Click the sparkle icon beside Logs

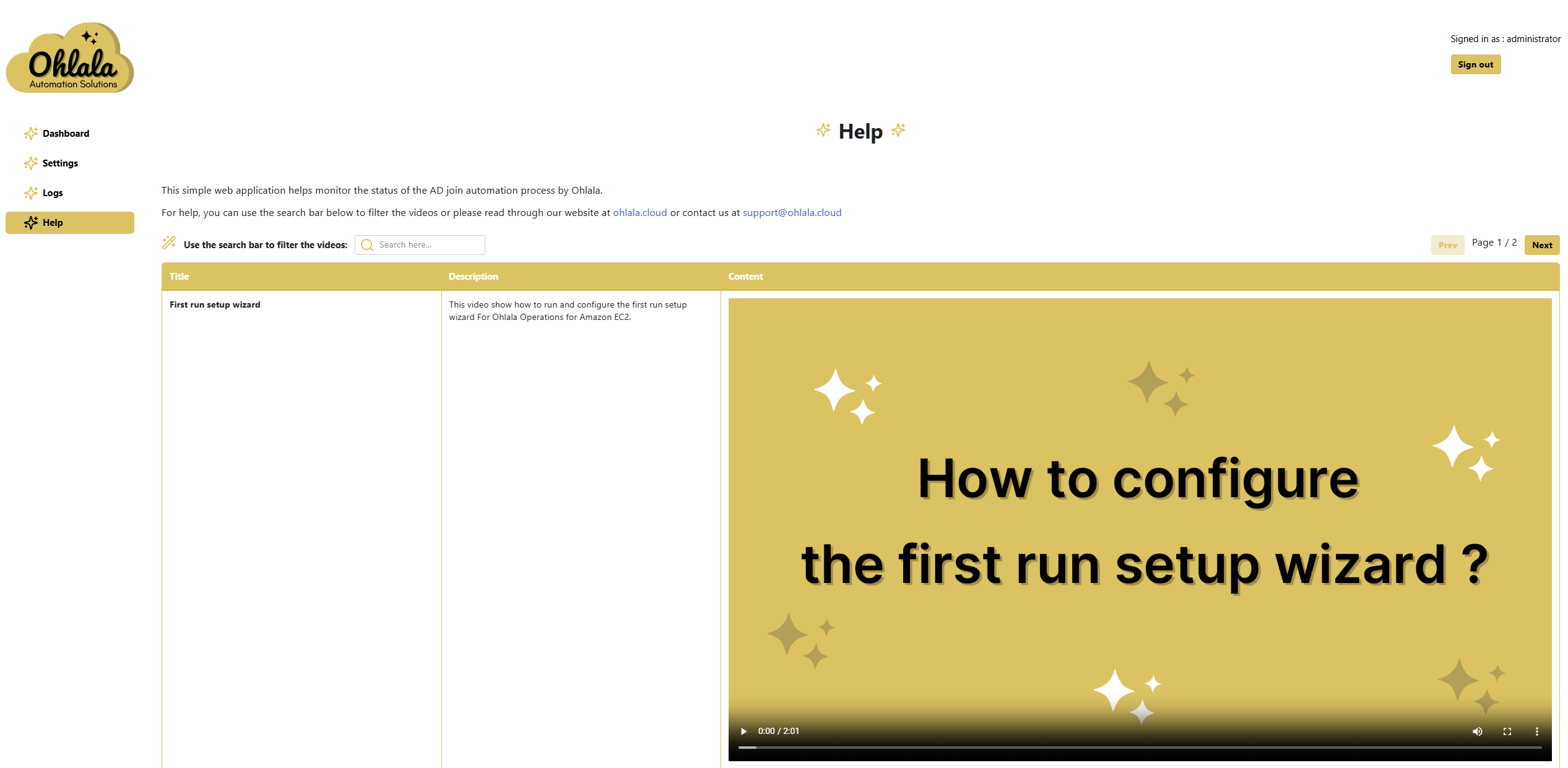[31, 193]
